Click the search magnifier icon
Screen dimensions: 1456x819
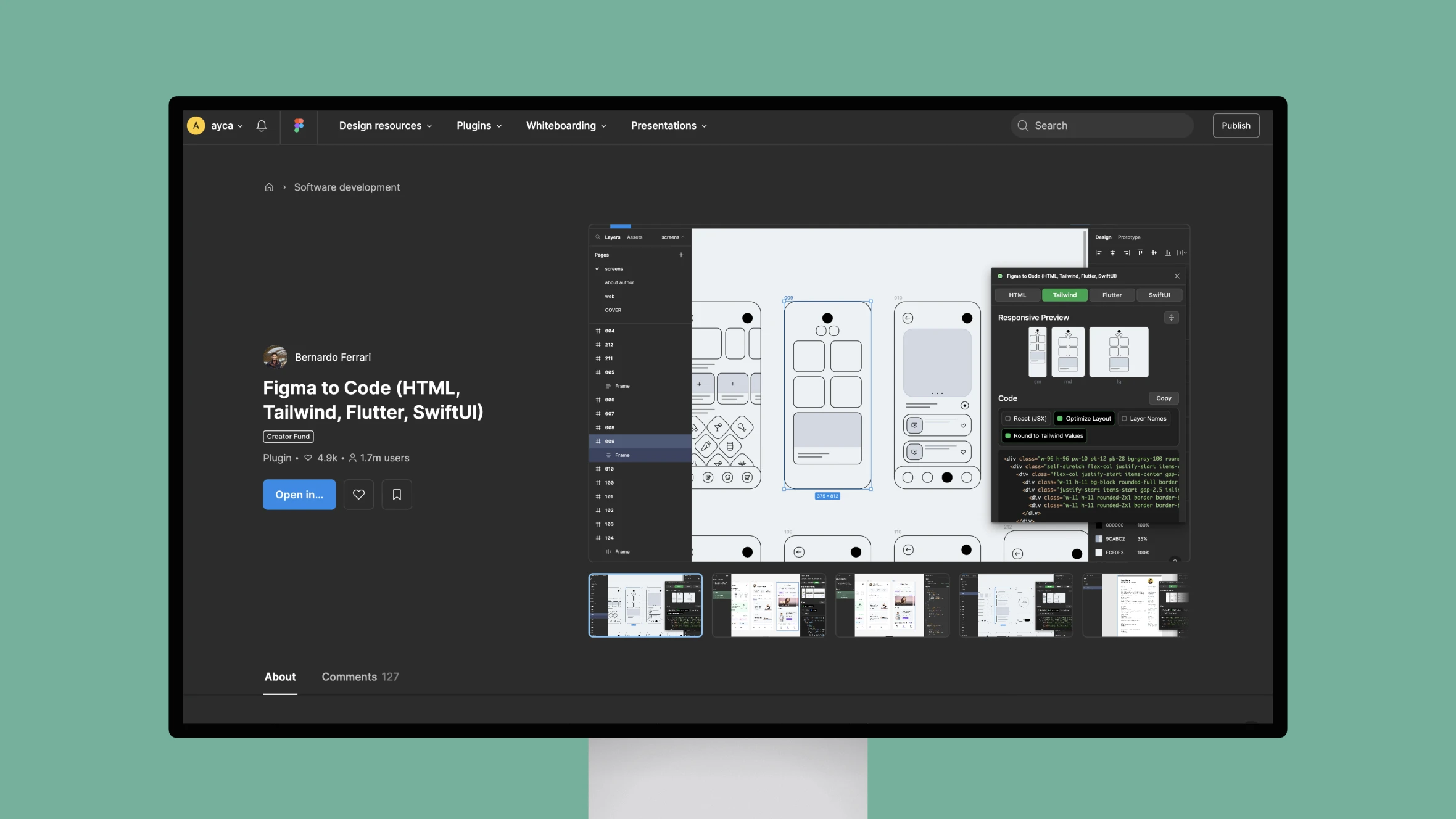point(1023,126)
